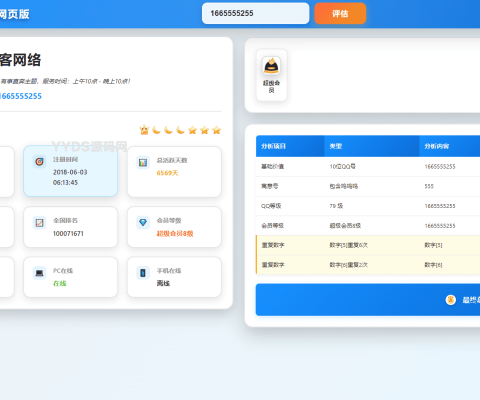Click the 2018-06-03 registration date
The height and width of the screenshot is (400, 480).
click(x=70, y=172)
